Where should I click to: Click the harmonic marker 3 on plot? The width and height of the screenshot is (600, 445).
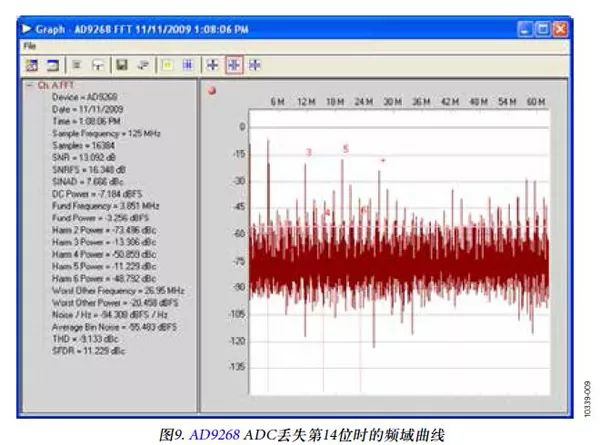[x=309, y=152]
